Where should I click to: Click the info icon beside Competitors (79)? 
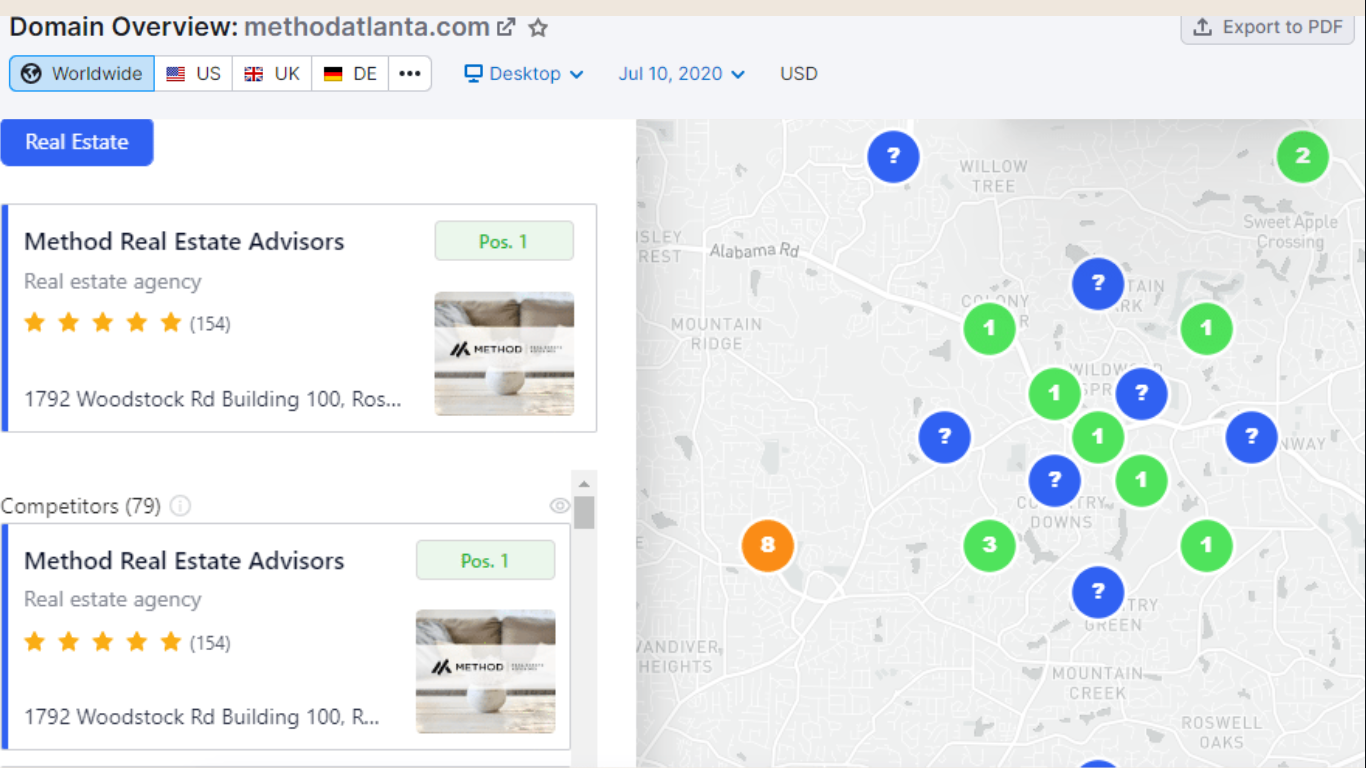180,506
